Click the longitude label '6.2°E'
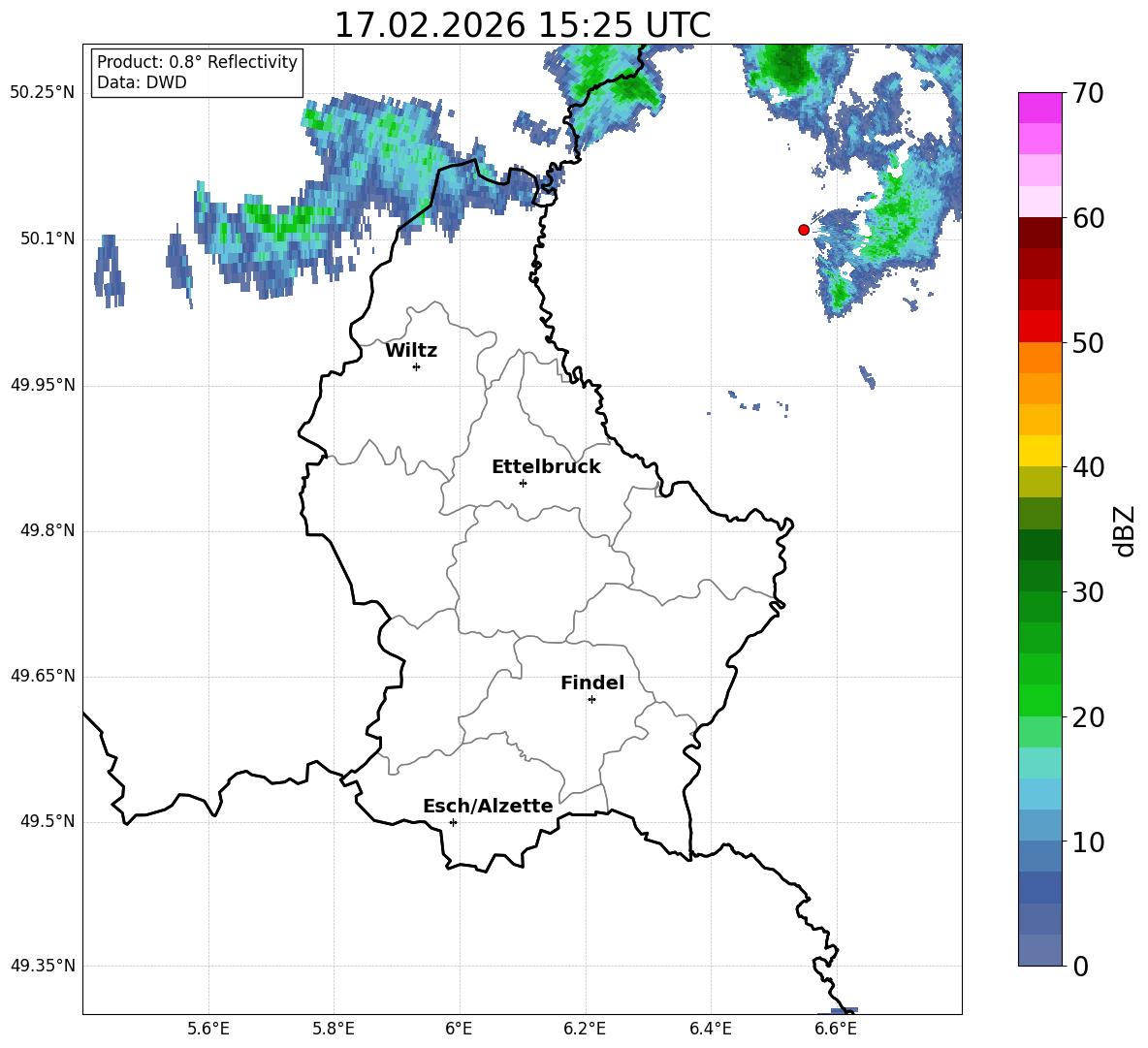The image size is (1148, 1048). (585, 1029)
